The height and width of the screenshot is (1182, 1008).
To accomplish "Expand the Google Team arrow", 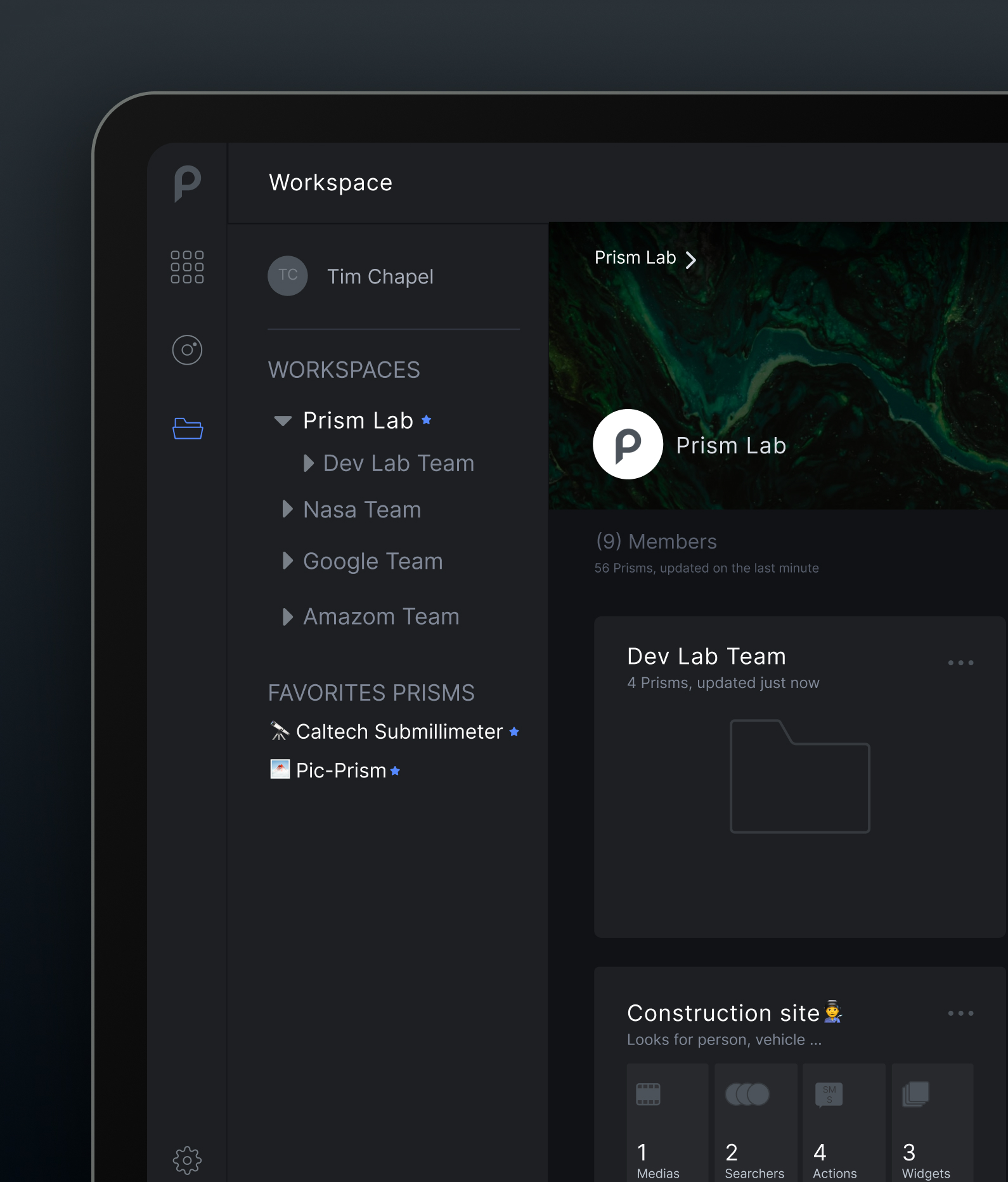I will click(287, 560).
